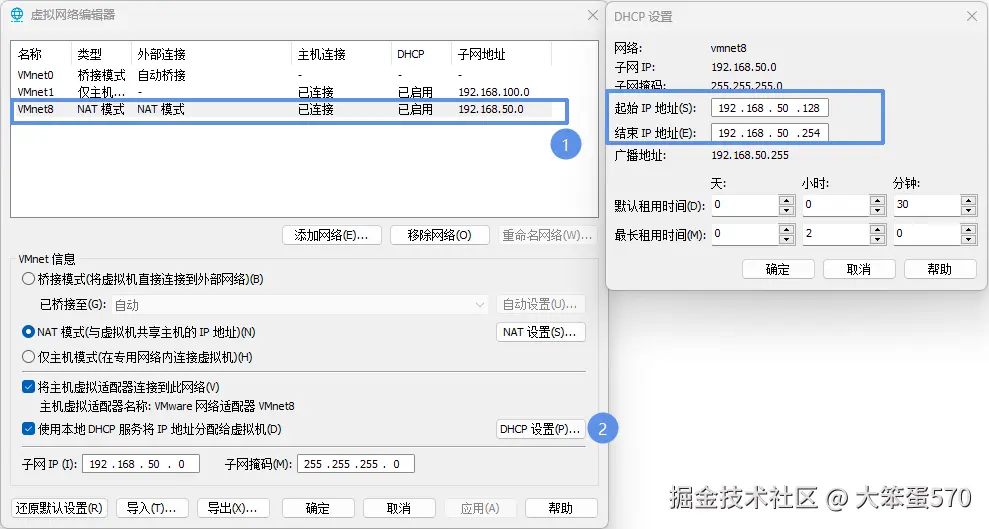The height and width of the screenshot is (529, 989).
Task: Click the 自动设置(U)... button
Action: coord(541,305)
